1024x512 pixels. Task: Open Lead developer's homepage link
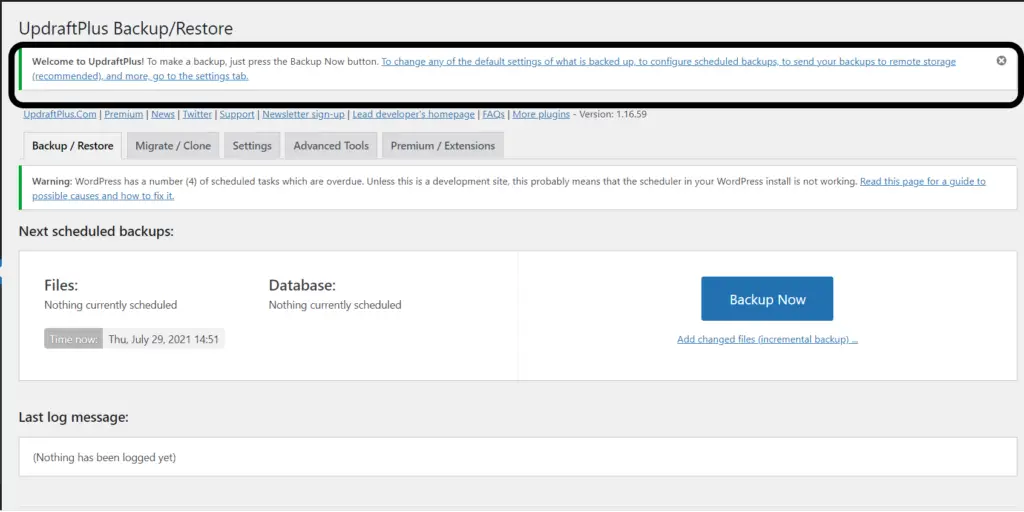[413, 114]
